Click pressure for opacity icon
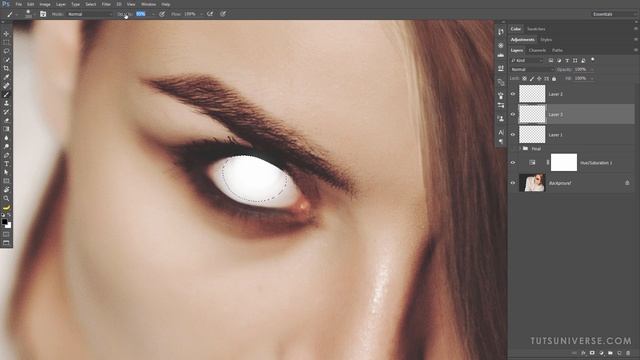This screenshot has height=360, width=640. point(162,14)
